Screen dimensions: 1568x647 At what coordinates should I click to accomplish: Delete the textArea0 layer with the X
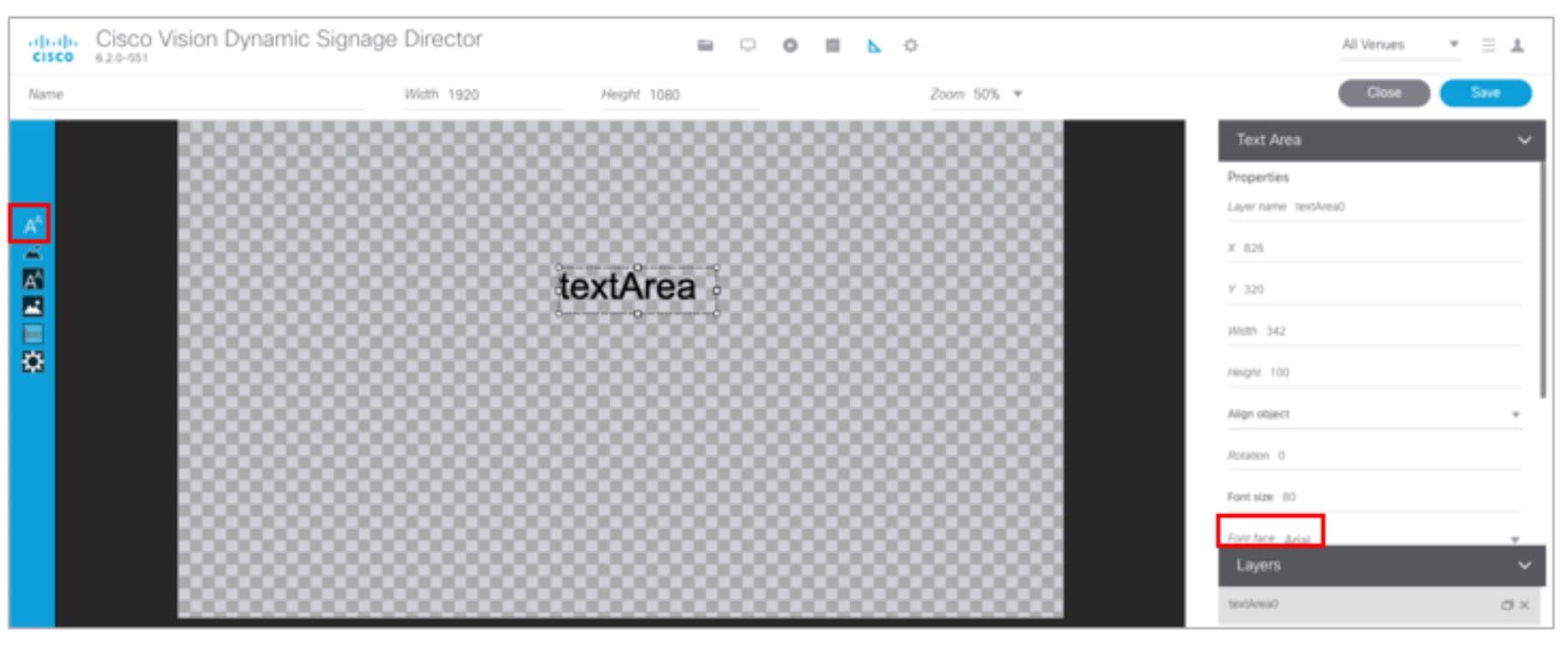(1524, 605)
